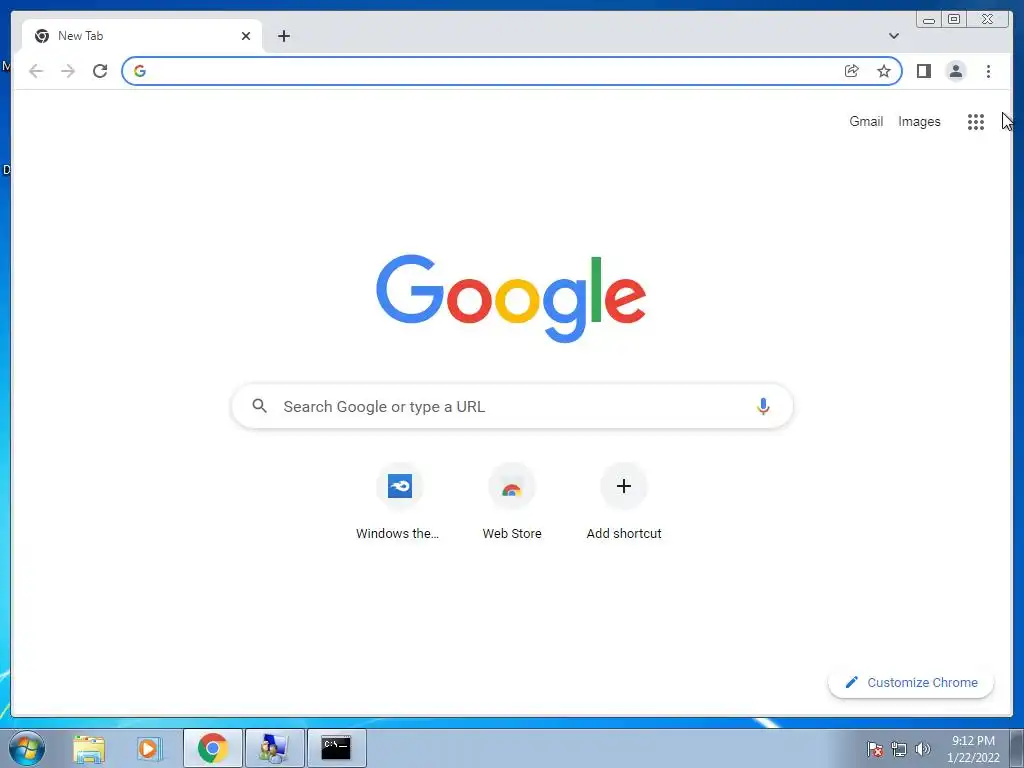The width and height of the screenshot is (1024, 768).
Task: Reload the page with the refresh icon
Action: [x=100, y=71]
